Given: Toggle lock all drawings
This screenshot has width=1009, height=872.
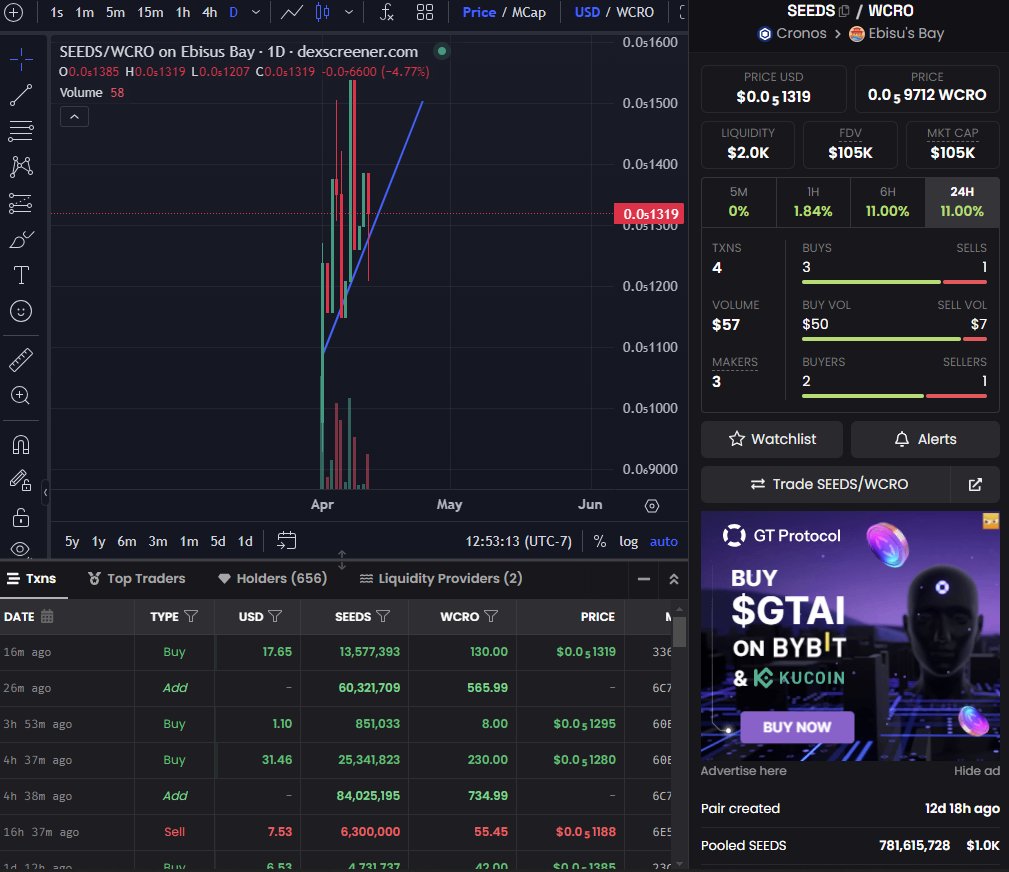Looking at the screenshot, I should [x=21, y=517].
